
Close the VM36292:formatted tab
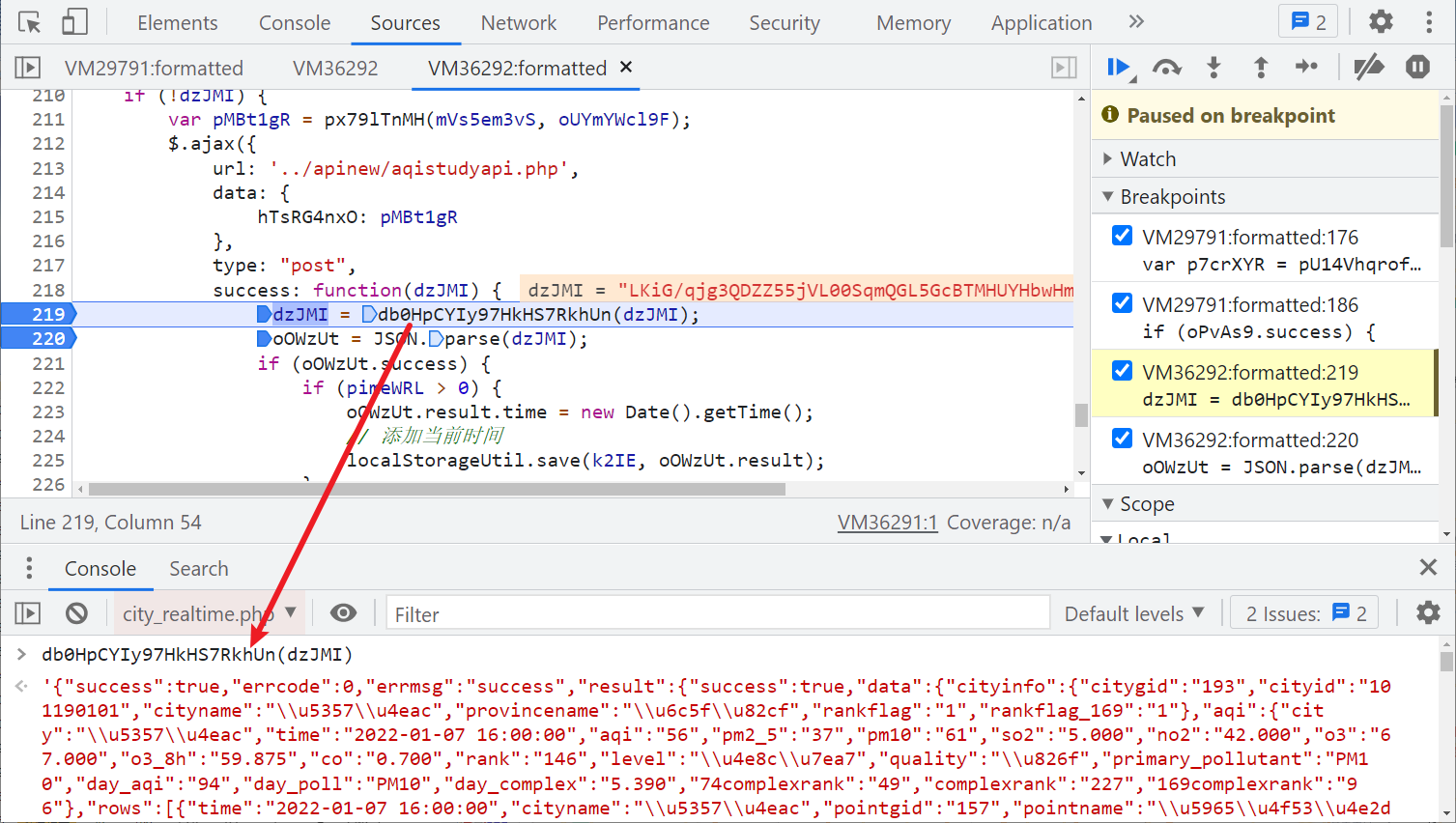(626, 67)
